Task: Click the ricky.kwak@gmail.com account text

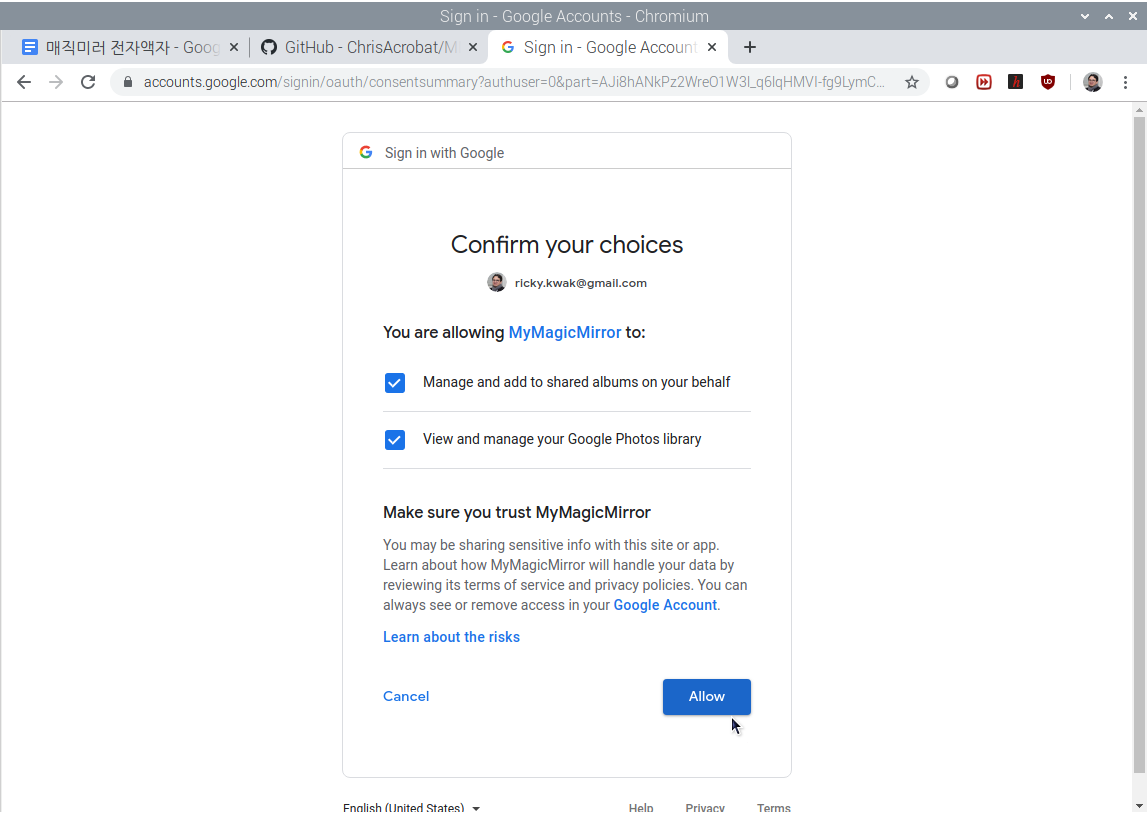Action: (x=581, y=283)
